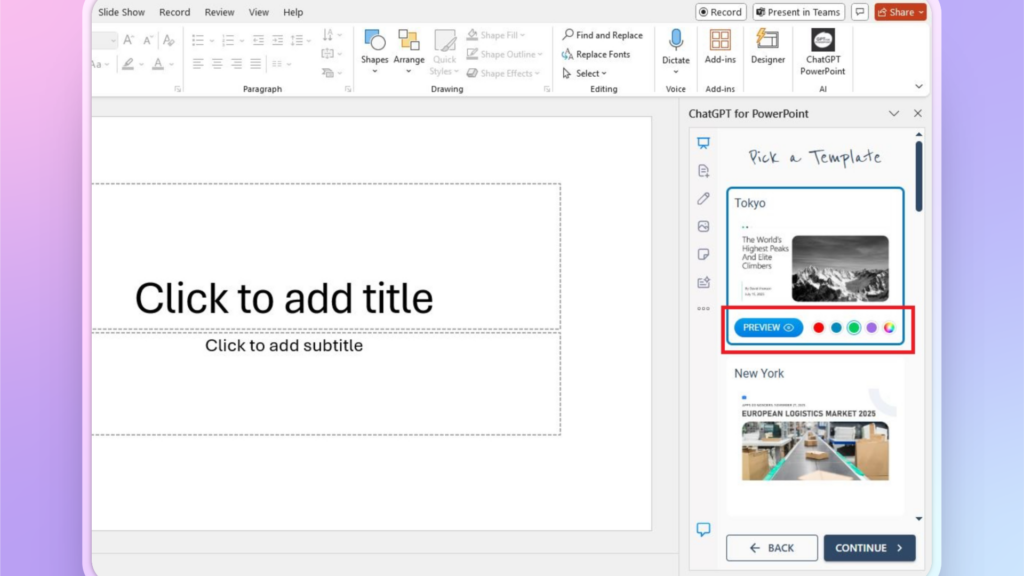Open the Share button dropdown arrow
Image resolution: width=1024 pixels, height=576 pixels.
921,12
